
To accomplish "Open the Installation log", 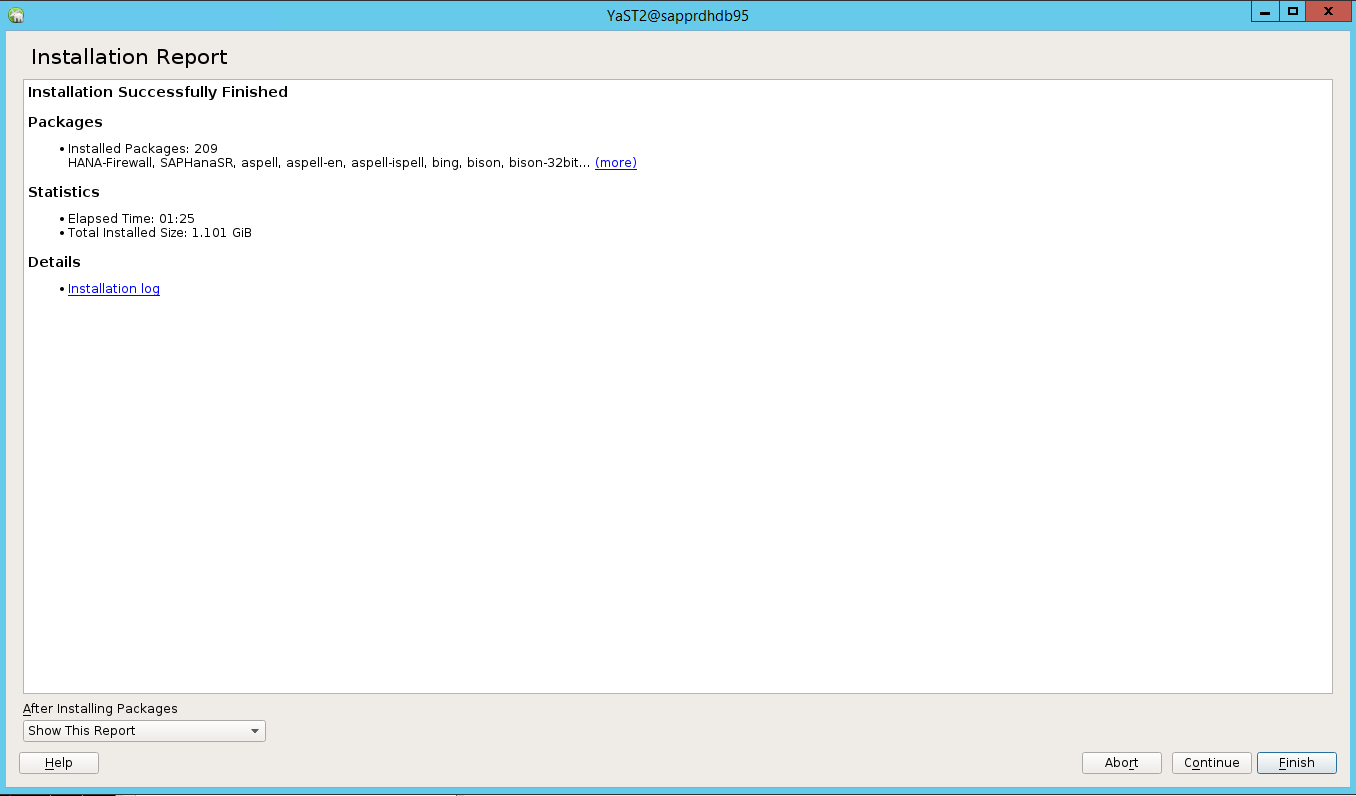I will (x=113, y=288).
